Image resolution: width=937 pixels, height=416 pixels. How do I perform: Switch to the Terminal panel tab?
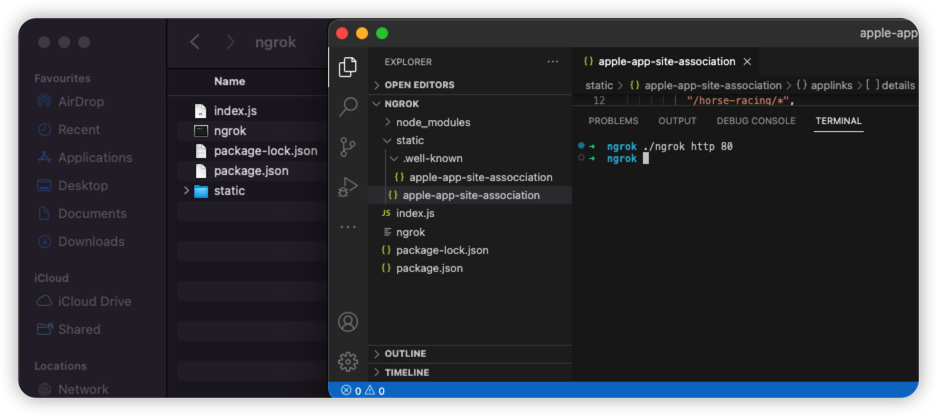(x=838, y=121)
